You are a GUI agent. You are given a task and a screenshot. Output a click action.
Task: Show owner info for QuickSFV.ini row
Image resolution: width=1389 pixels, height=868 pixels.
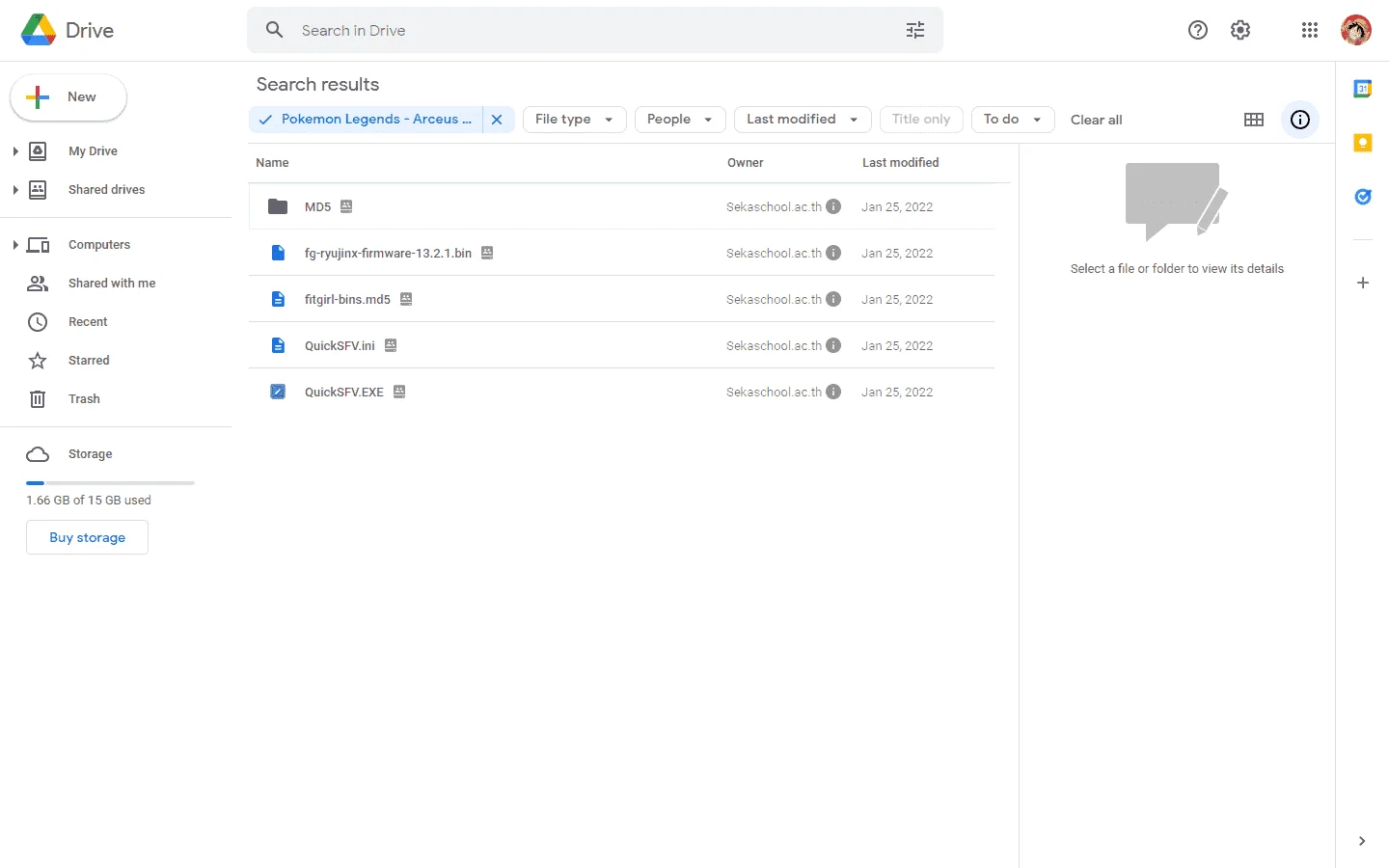pos(833,345)
